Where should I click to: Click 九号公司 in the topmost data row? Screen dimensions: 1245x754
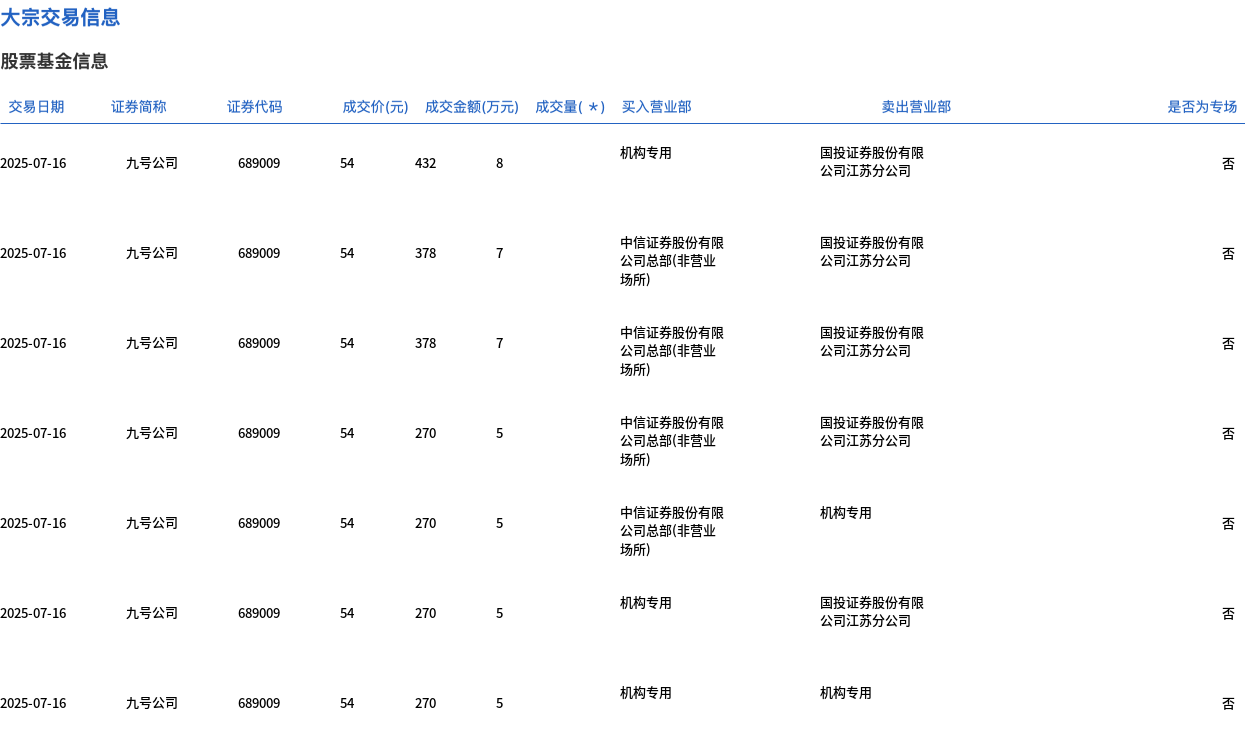tap(151, 163)
